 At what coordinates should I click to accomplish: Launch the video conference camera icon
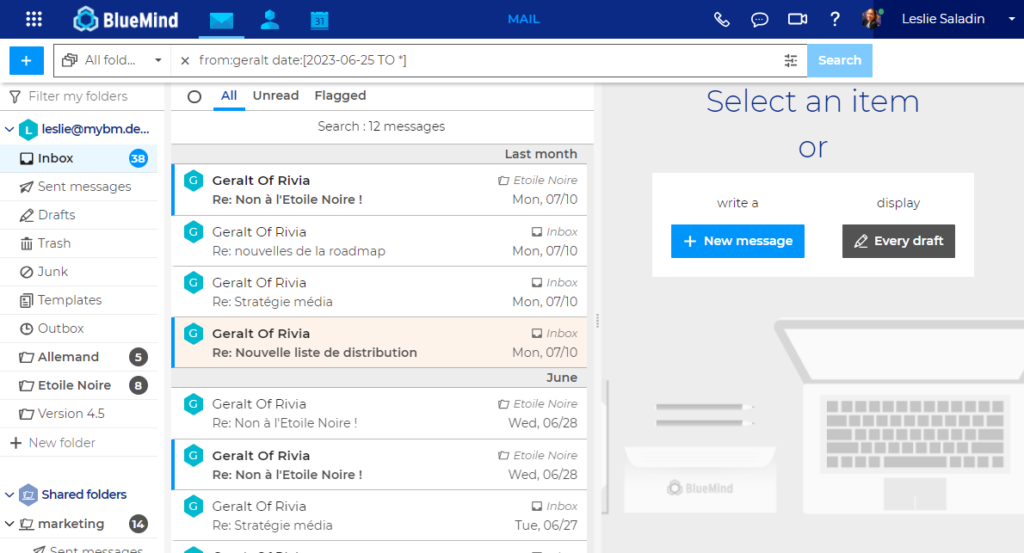797,19
